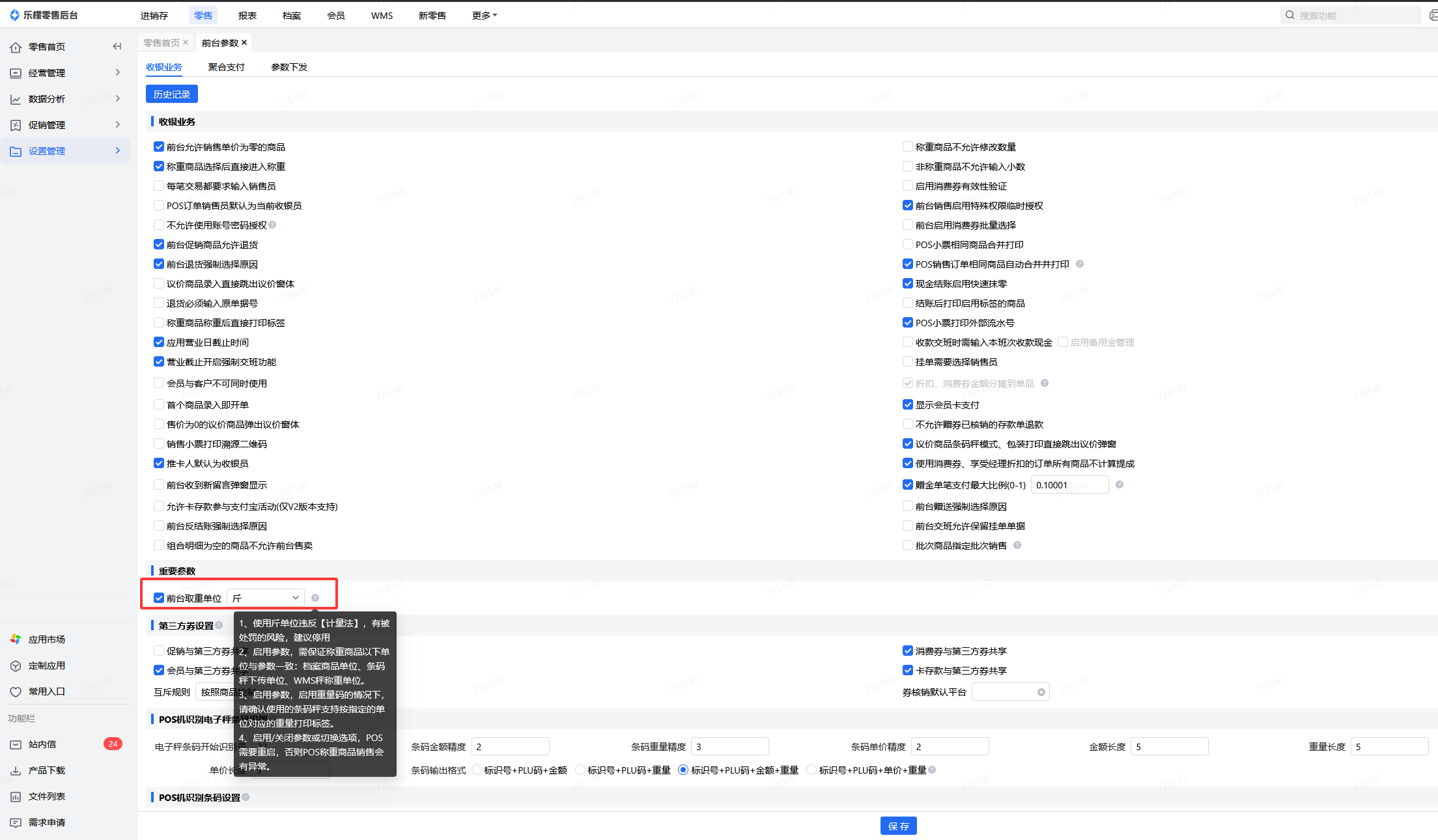Click the 产品下载 download icon in sidebar
Viewport: 1438px width, 840px height.
coord(16,770)
